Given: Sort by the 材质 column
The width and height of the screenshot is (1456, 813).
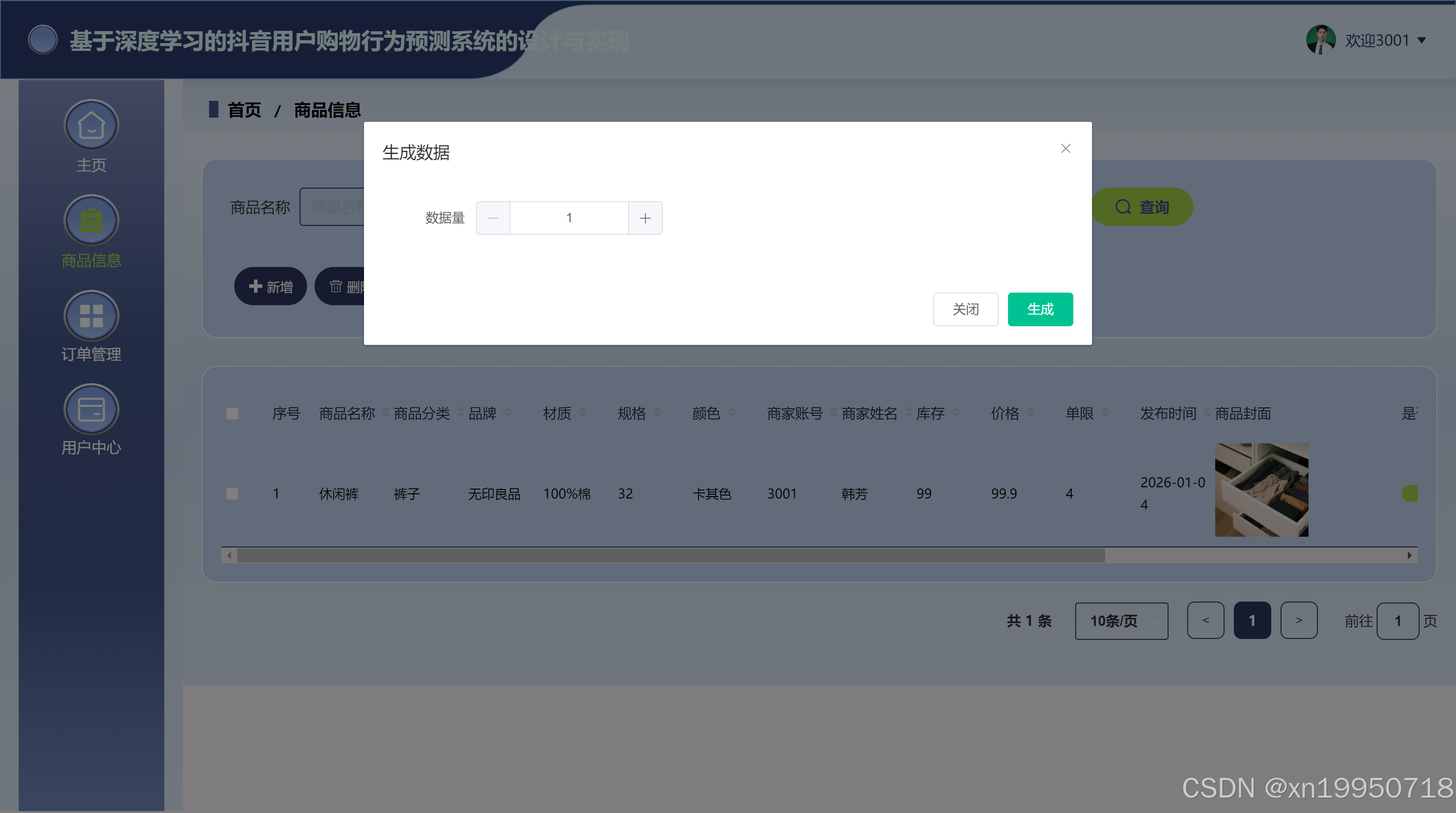Looking at the screenshot, I should 583,413.
